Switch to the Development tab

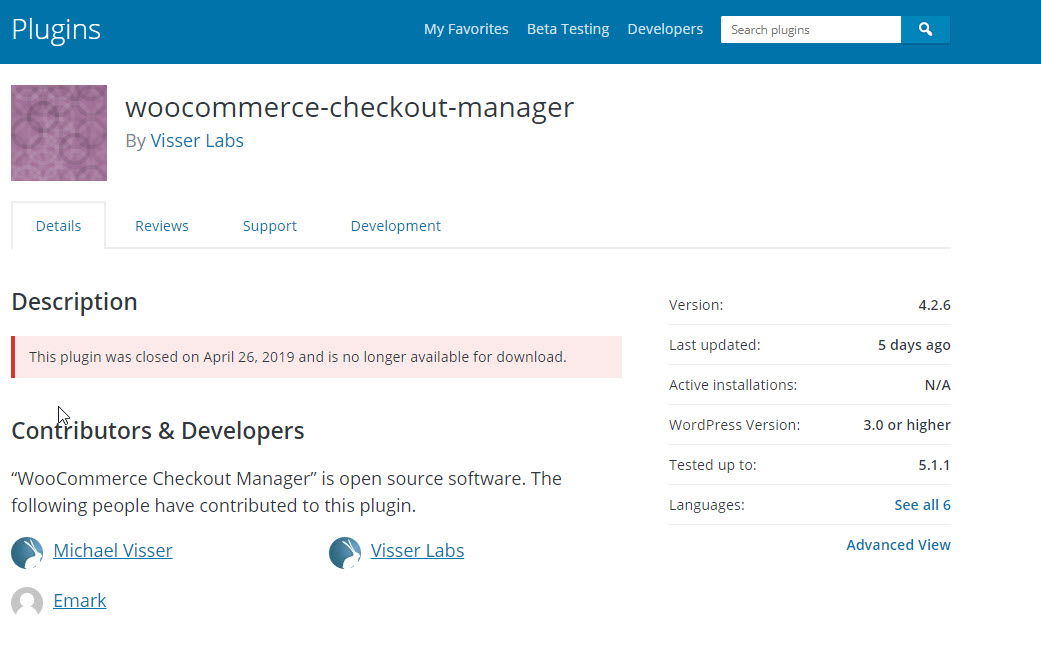(395, 226)
